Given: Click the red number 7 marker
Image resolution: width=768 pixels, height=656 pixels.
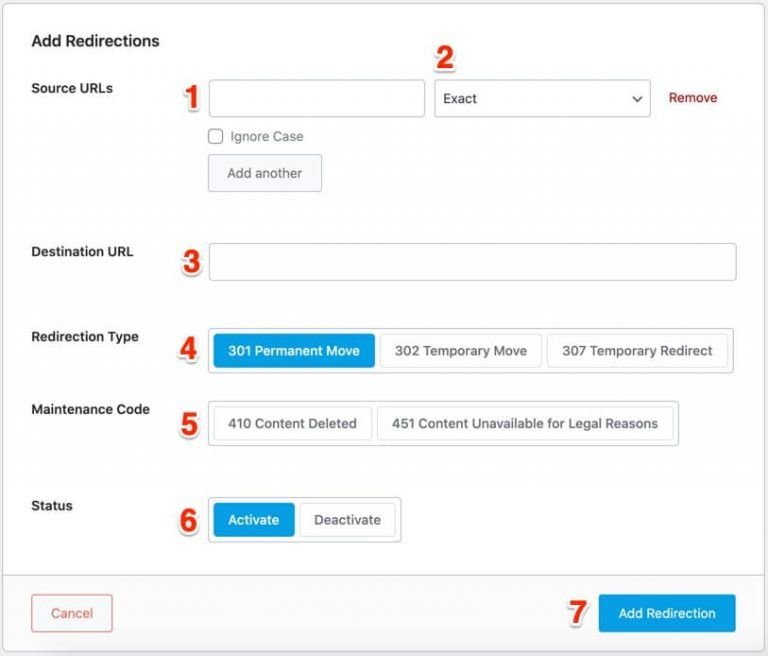Looking at the screenshot, I should (x=578, y=612).
